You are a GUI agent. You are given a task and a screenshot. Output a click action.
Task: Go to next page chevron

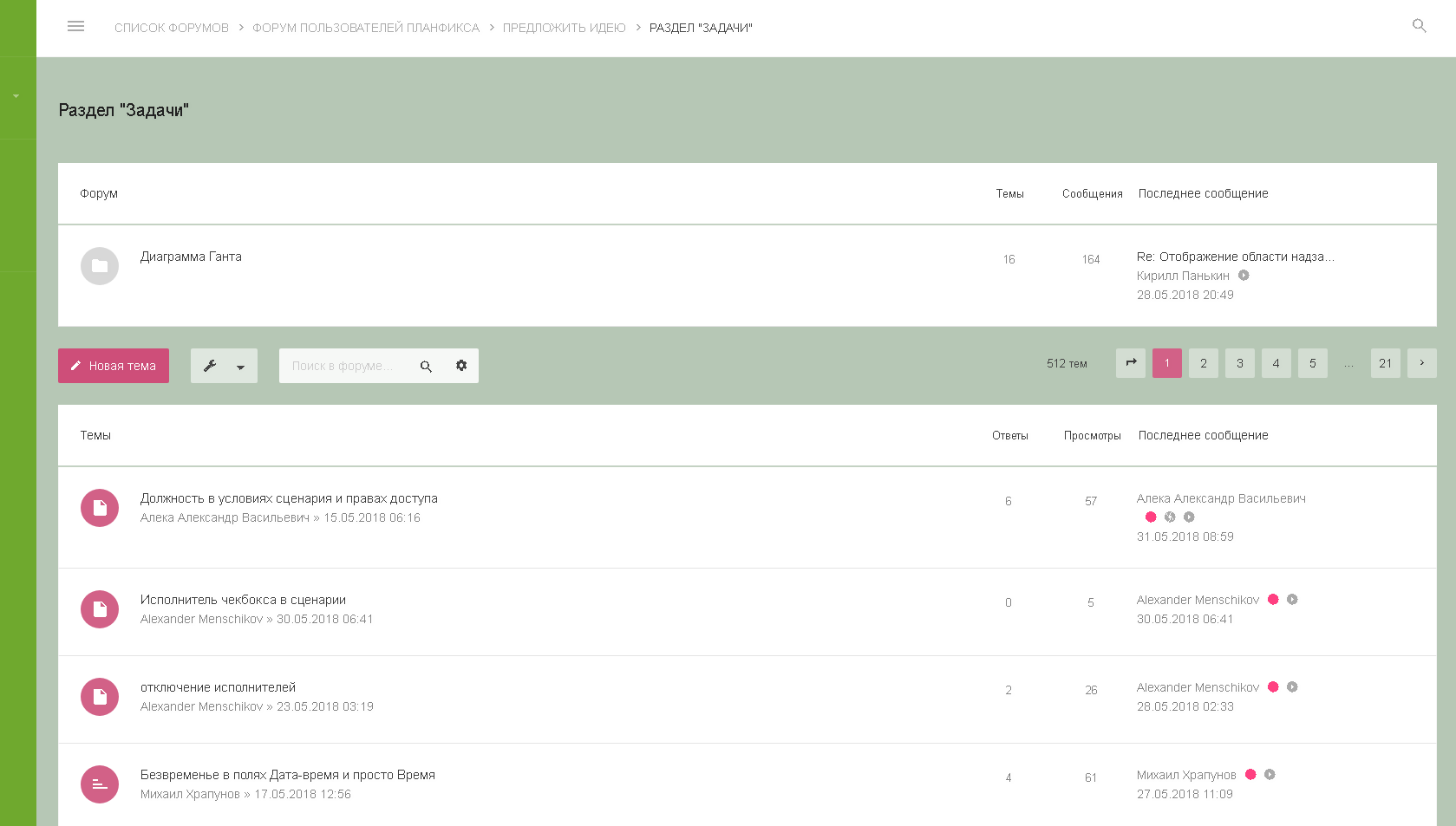pos(1422,363)
